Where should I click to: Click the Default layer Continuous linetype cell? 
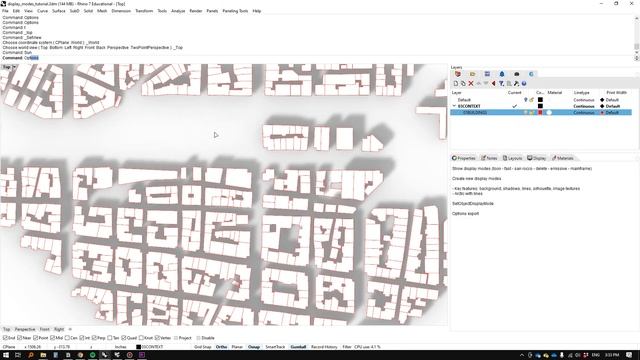coord(584,100)
